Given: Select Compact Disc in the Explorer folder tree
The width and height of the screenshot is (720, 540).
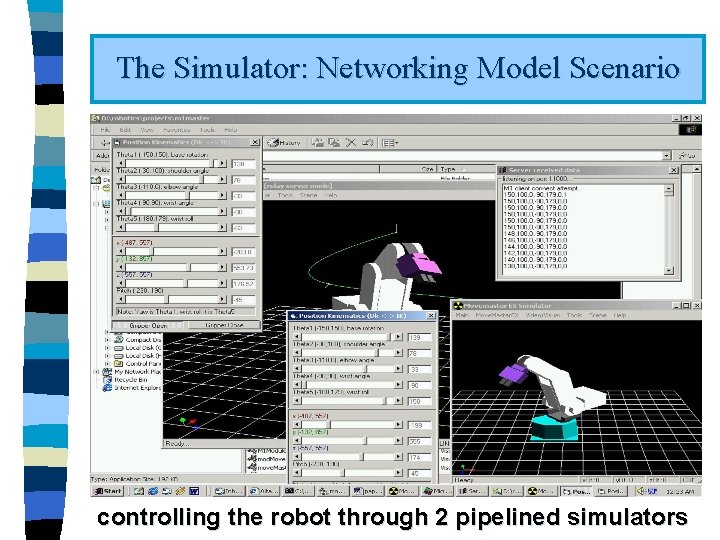Looking at the screenshot, I should pos(138,340).
